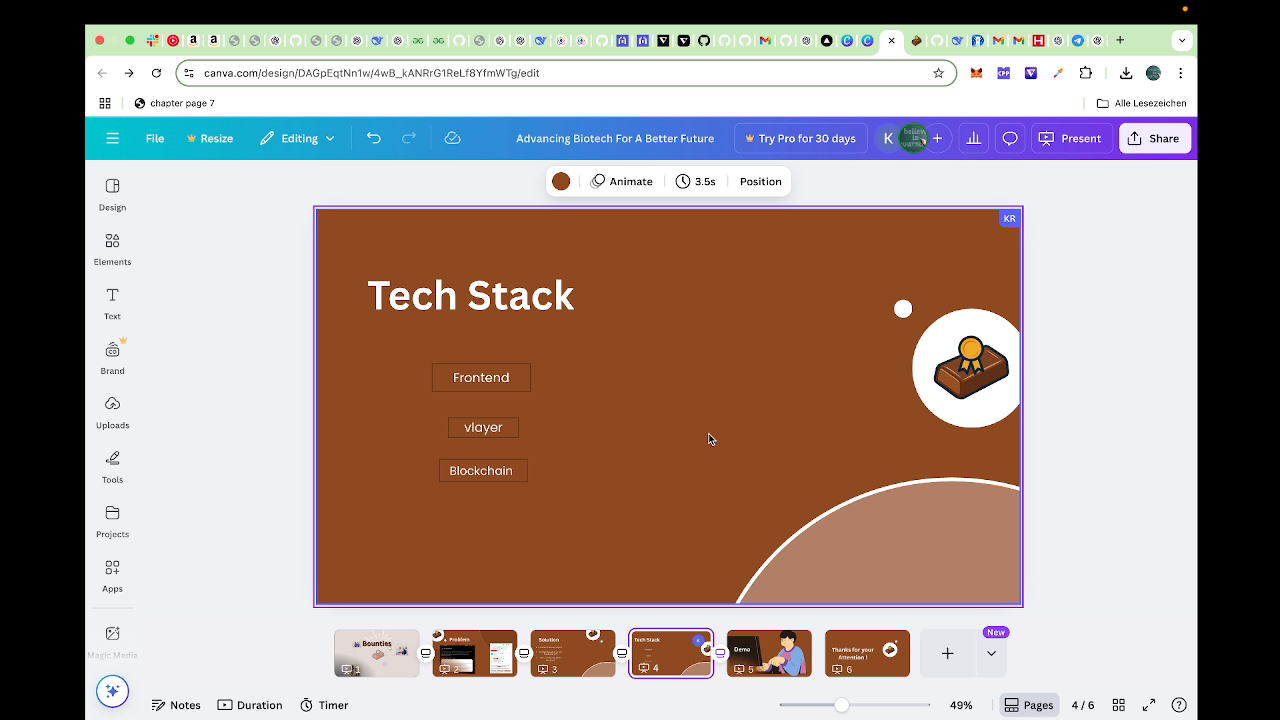1280x720 pixels.
Task: Select the vlayer text box
Action: (x=483, y=427)
